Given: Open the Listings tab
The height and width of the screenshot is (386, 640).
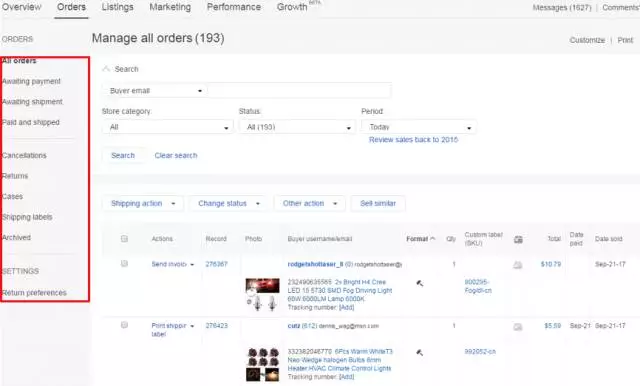Looking at the screenshot, I should (118, 7).
